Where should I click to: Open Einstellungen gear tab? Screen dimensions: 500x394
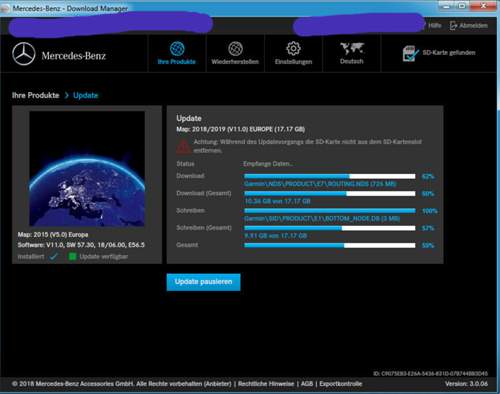point(293,53)
